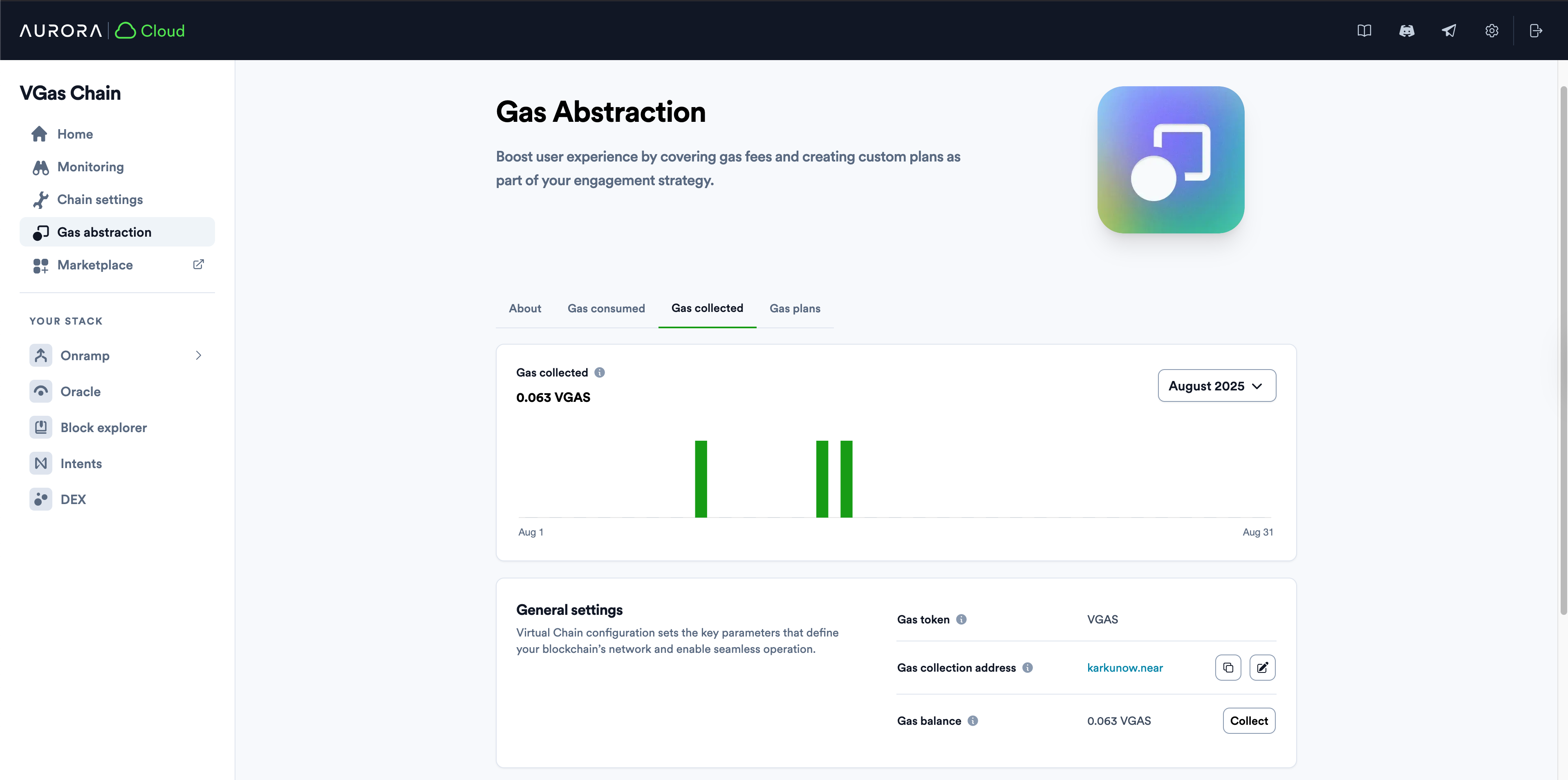
Task: Click the Discord icon in header
Action: [1407, 30]
